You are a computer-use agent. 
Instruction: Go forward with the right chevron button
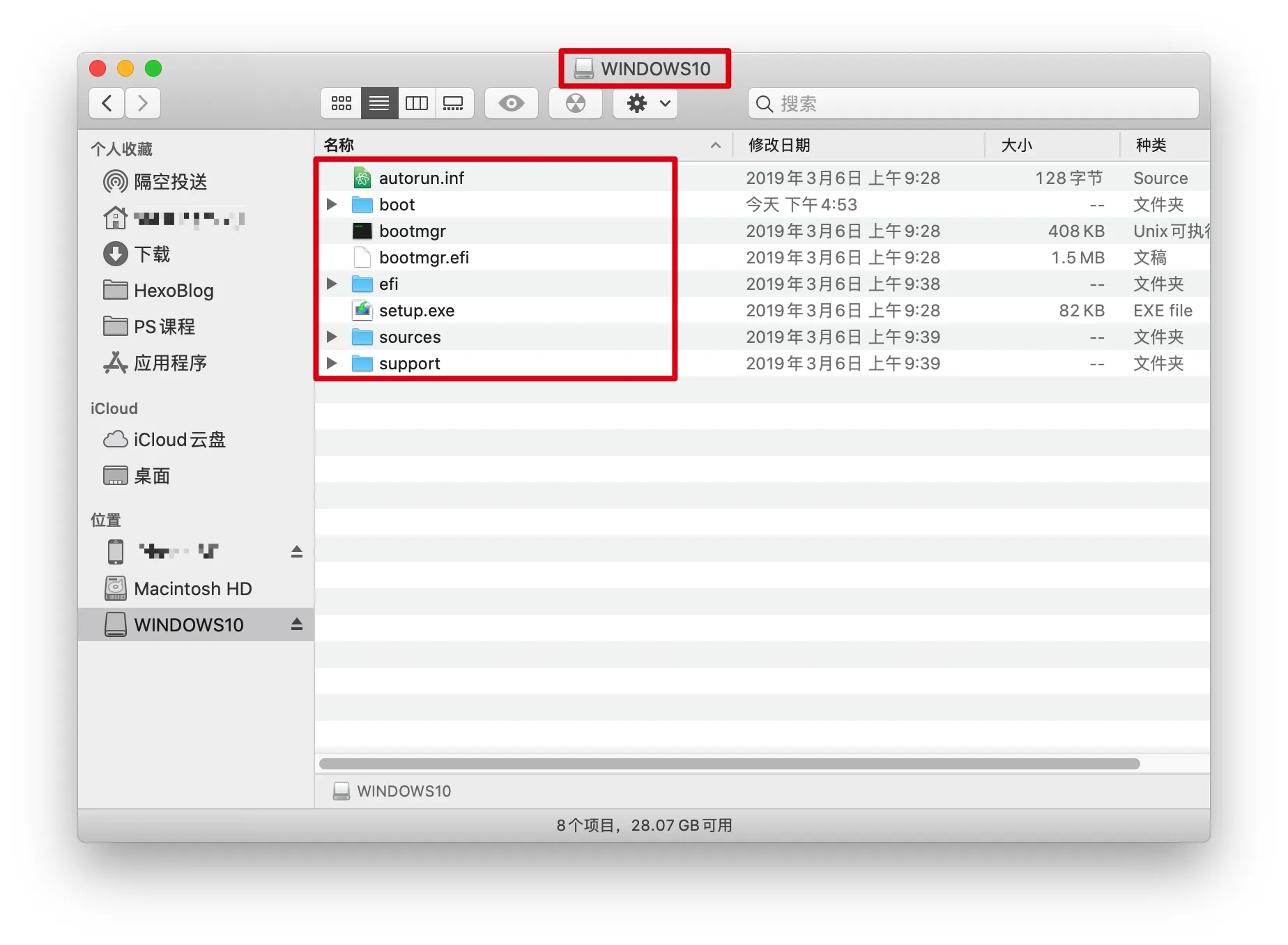pos(143,103)
